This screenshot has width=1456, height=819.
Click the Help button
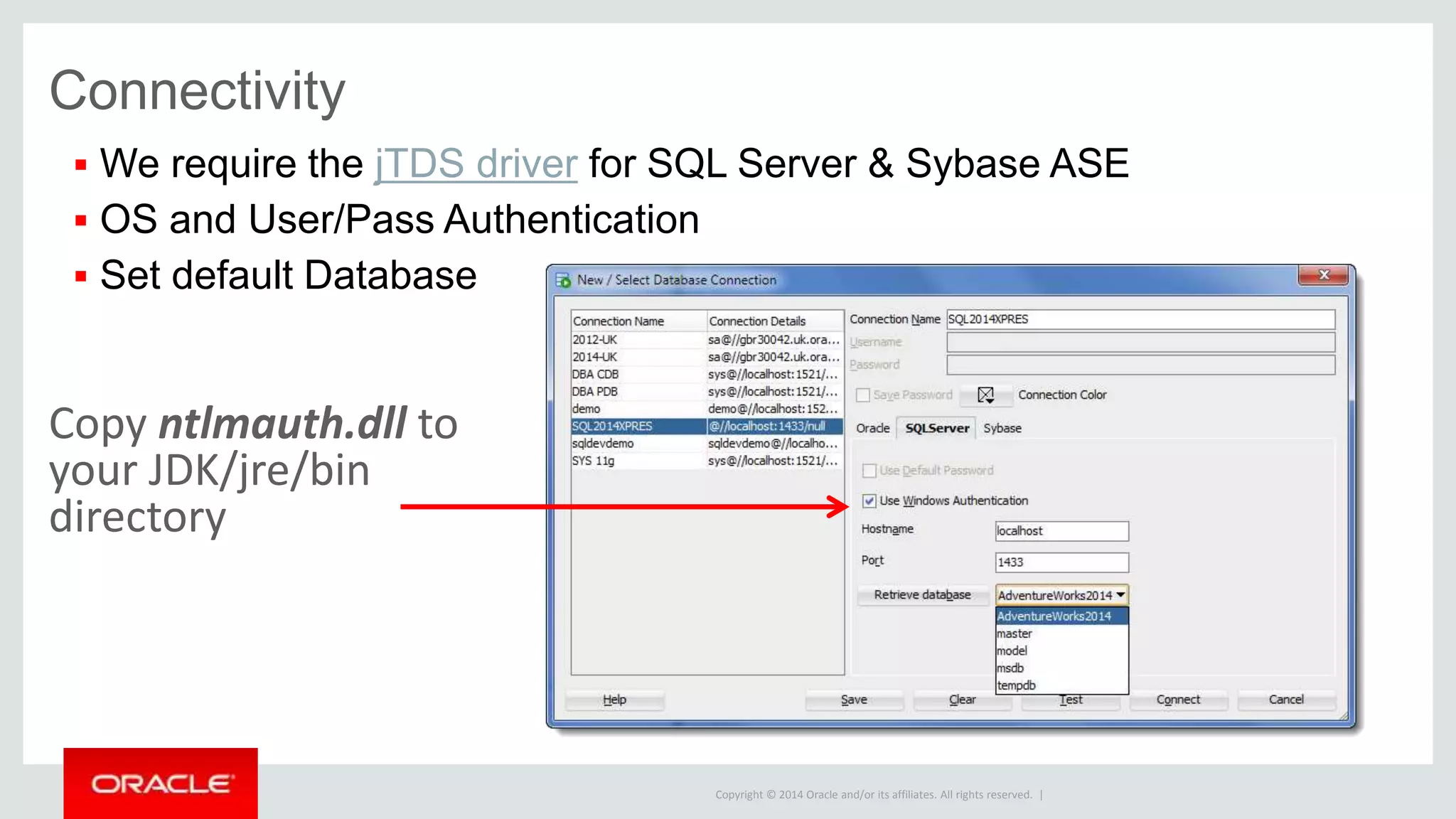(x=614, y=700)
